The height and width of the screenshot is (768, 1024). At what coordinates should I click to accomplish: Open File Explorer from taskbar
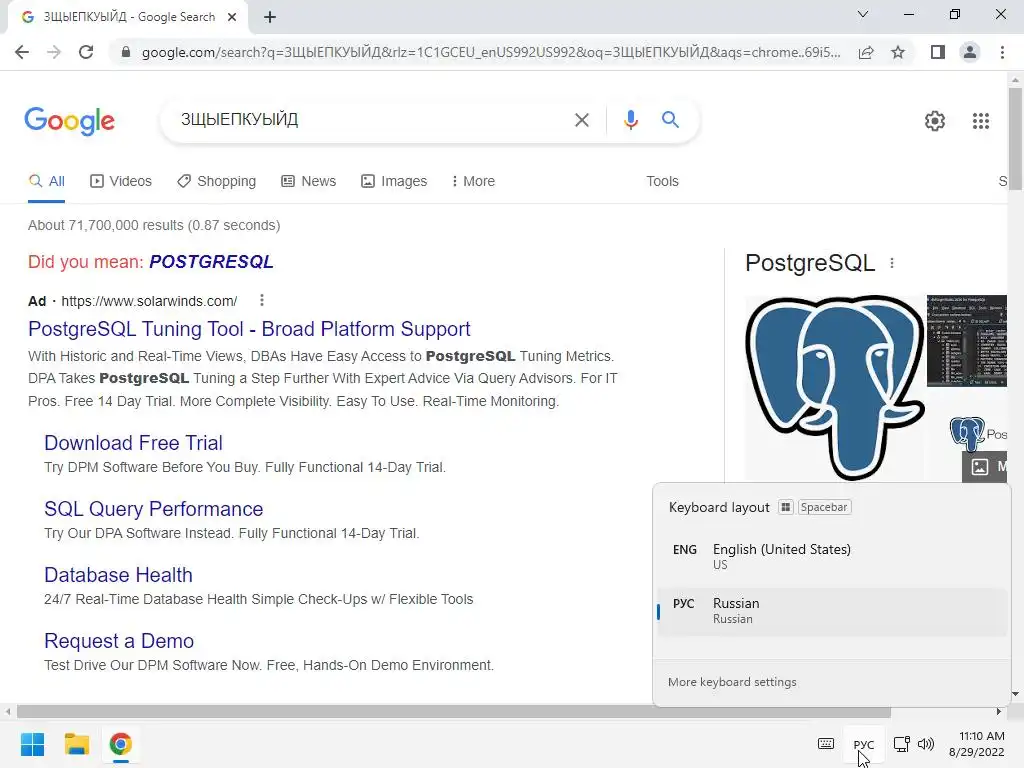click(76, 744)
